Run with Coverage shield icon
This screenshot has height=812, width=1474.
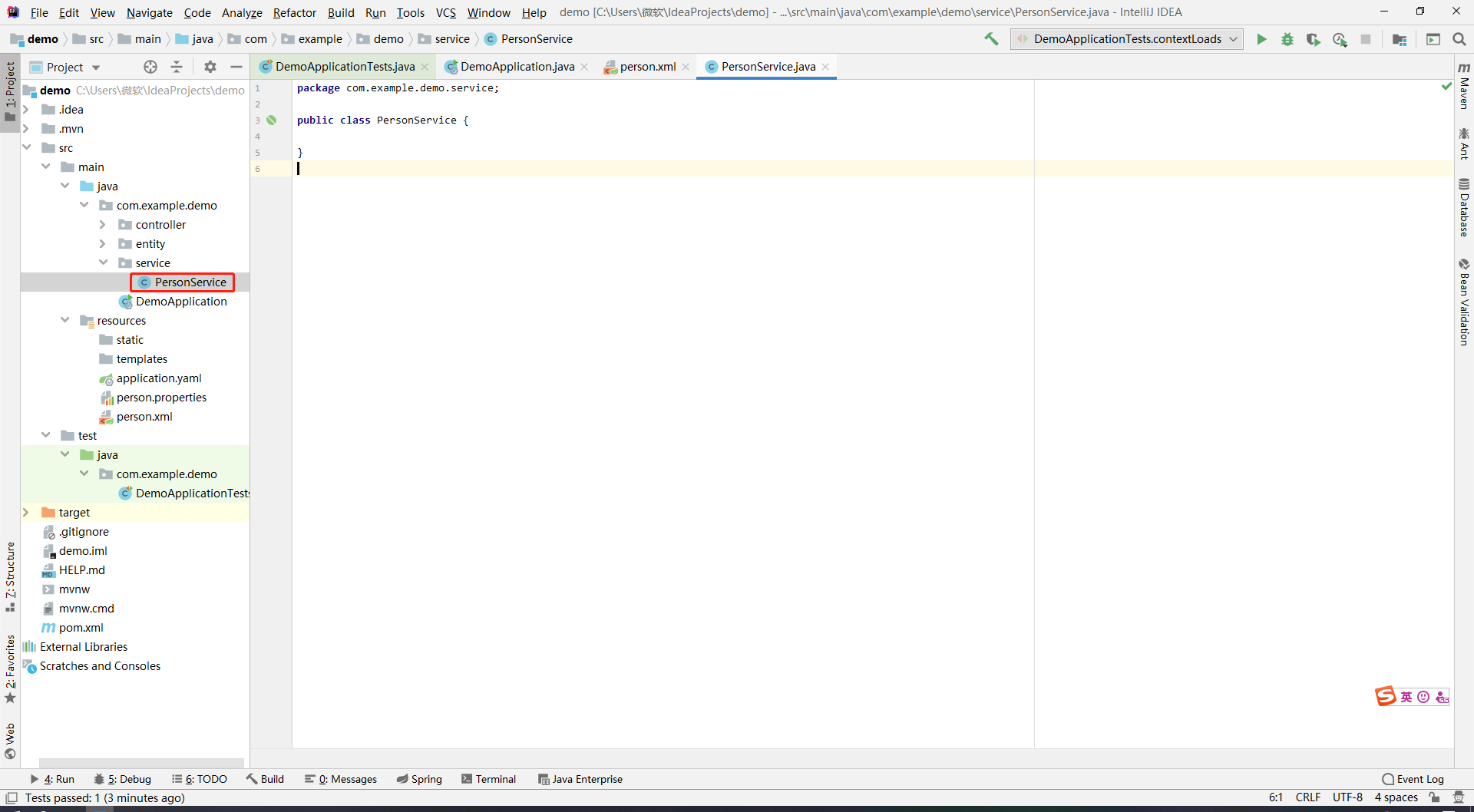point(1314,39)
